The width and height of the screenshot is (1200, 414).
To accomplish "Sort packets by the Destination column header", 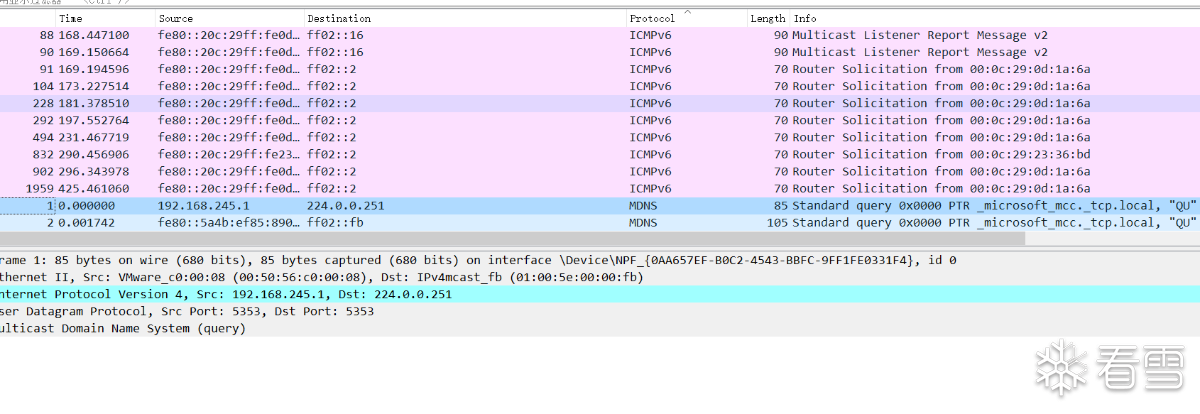I will (465, 18).
